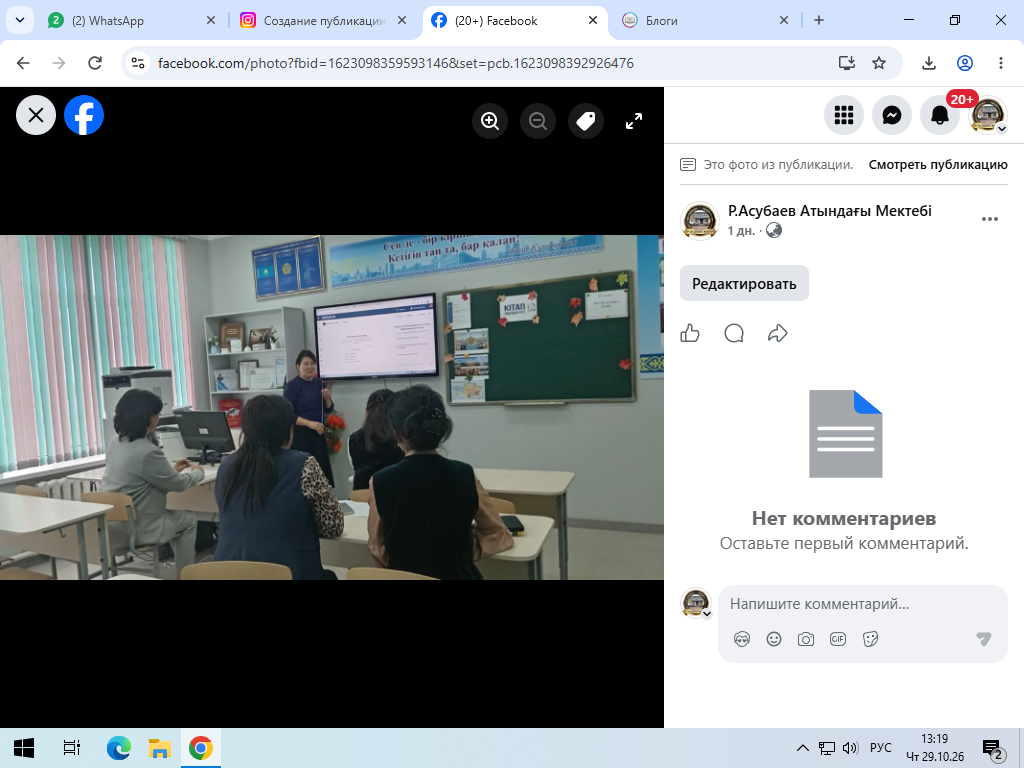
Task: Open post options three-dot menu
Action: click(989, 219)
